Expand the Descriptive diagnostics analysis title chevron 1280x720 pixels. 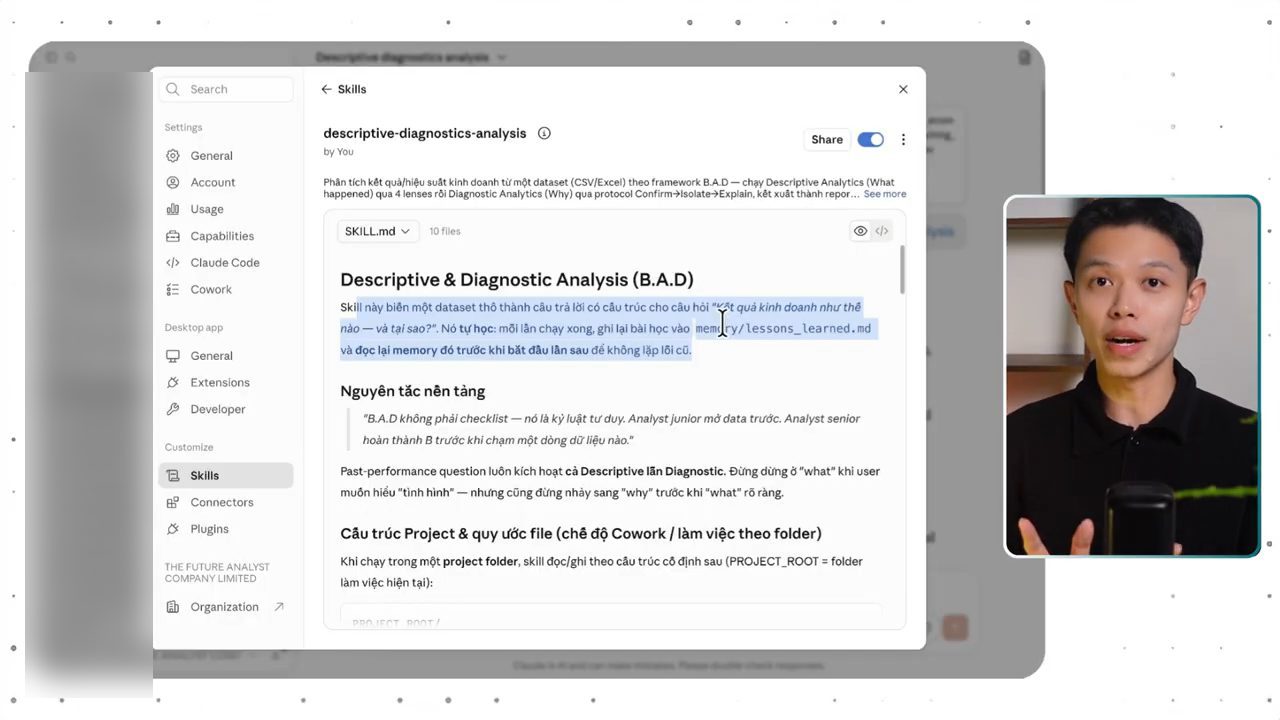click(x=502, y=58)
